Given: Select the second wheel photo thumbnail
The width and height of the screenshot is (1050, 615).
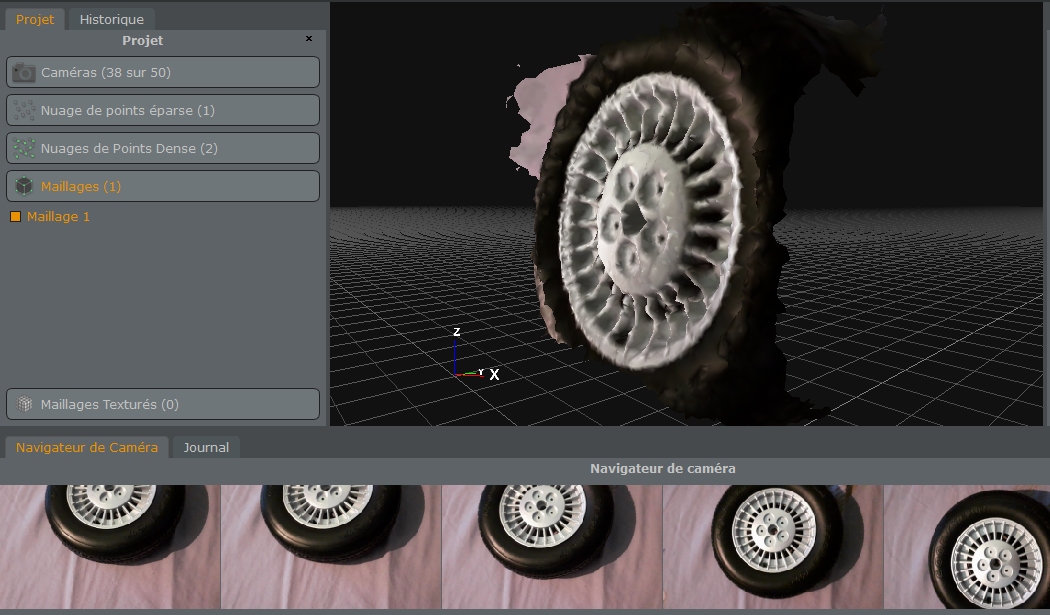Looking at the screenshot, I should point(331,547).
